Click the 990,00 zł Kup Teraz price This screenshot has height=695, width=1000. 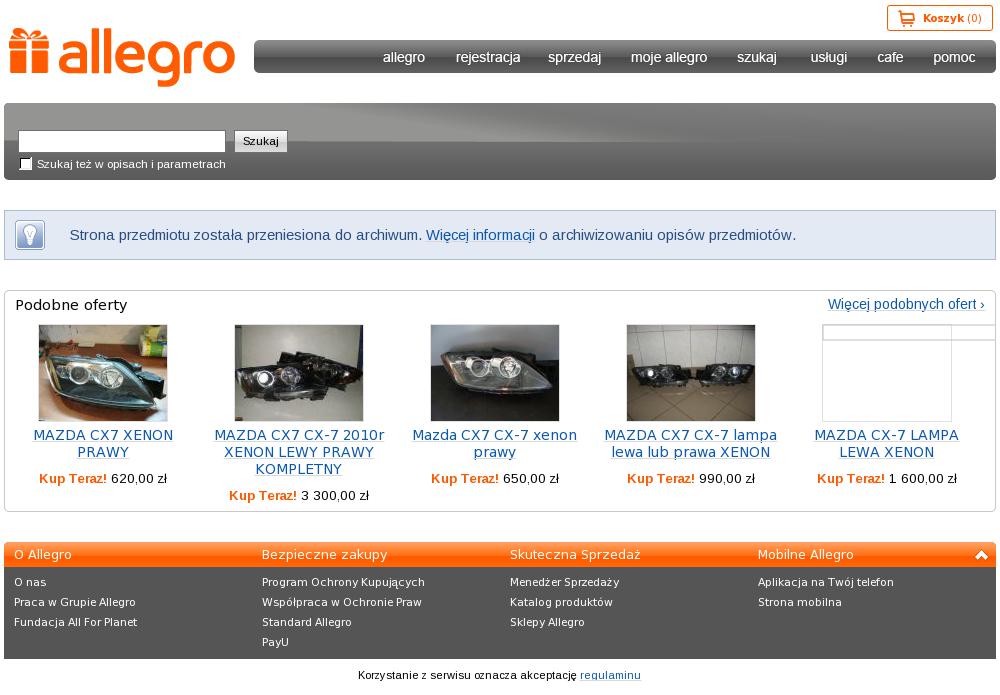coord(691,478)
